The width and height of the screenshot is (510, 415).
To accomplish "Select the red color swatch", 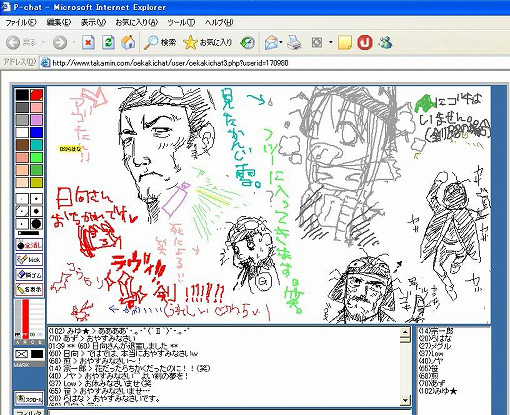I will [x=37, y=95].
